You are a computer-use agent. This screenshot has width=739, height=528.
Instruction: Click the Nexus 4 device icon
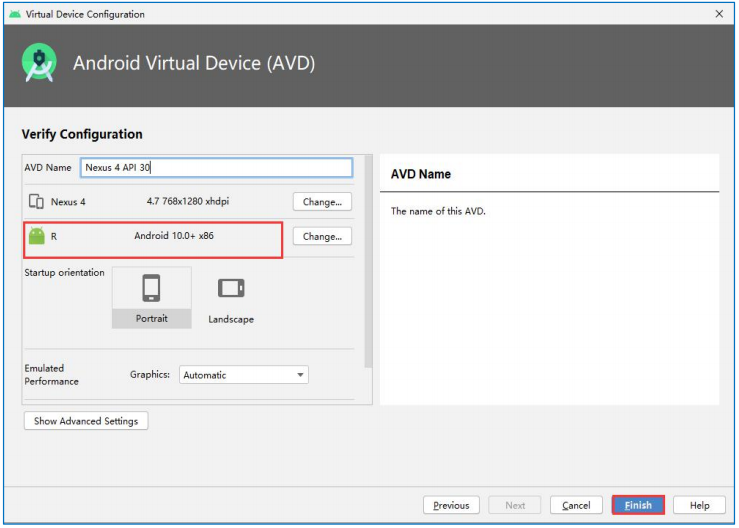[36, 202]
